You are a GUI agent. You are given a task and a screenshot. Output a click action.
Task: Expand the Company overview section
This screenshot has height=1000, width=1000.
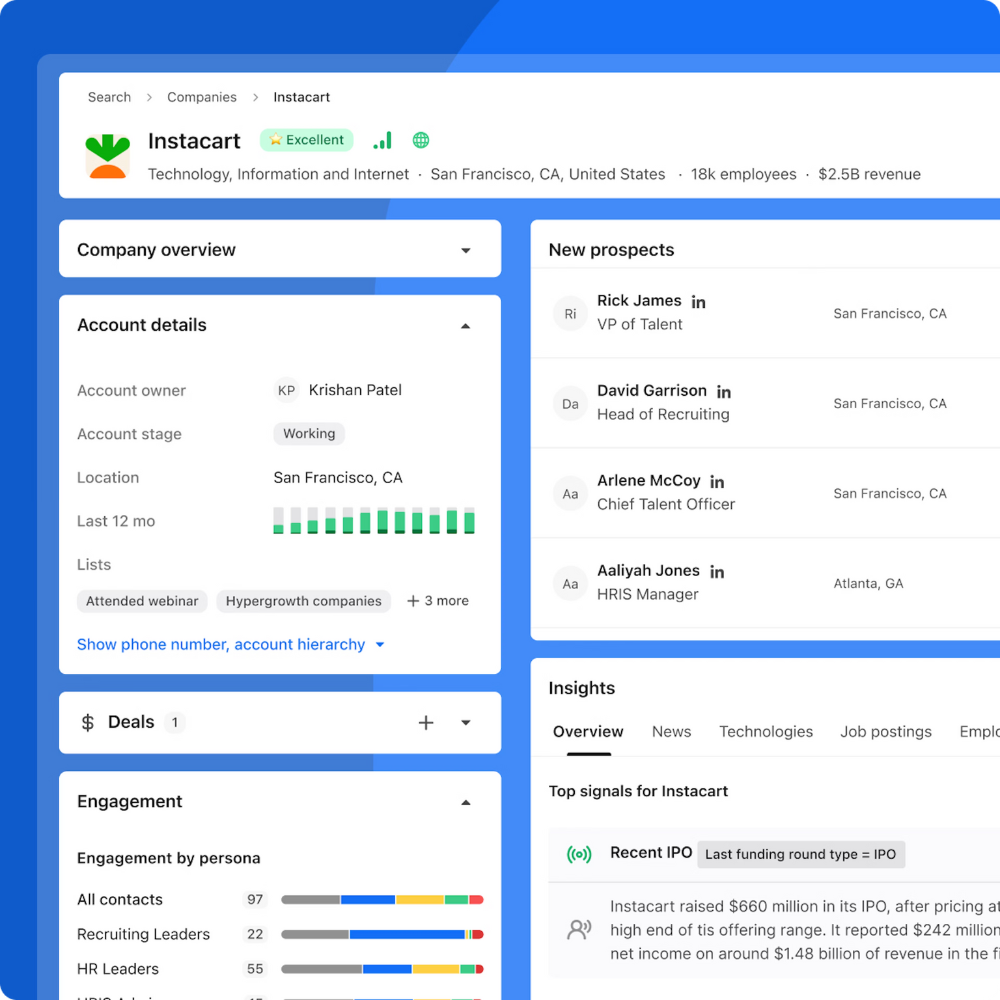(x=465, y=249)
